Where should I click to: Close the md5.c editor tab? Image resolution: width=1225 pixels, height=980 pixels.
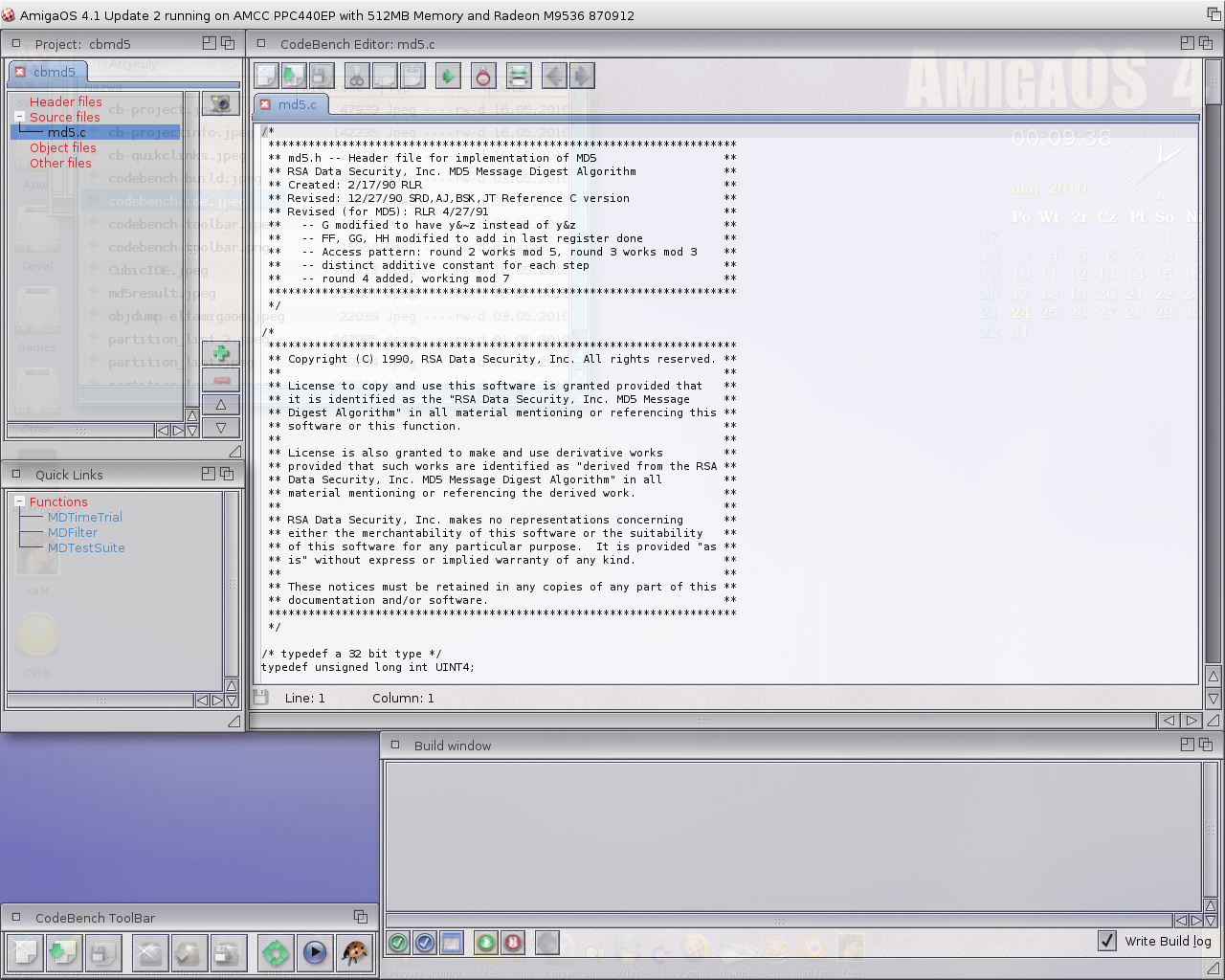point(265,104)
